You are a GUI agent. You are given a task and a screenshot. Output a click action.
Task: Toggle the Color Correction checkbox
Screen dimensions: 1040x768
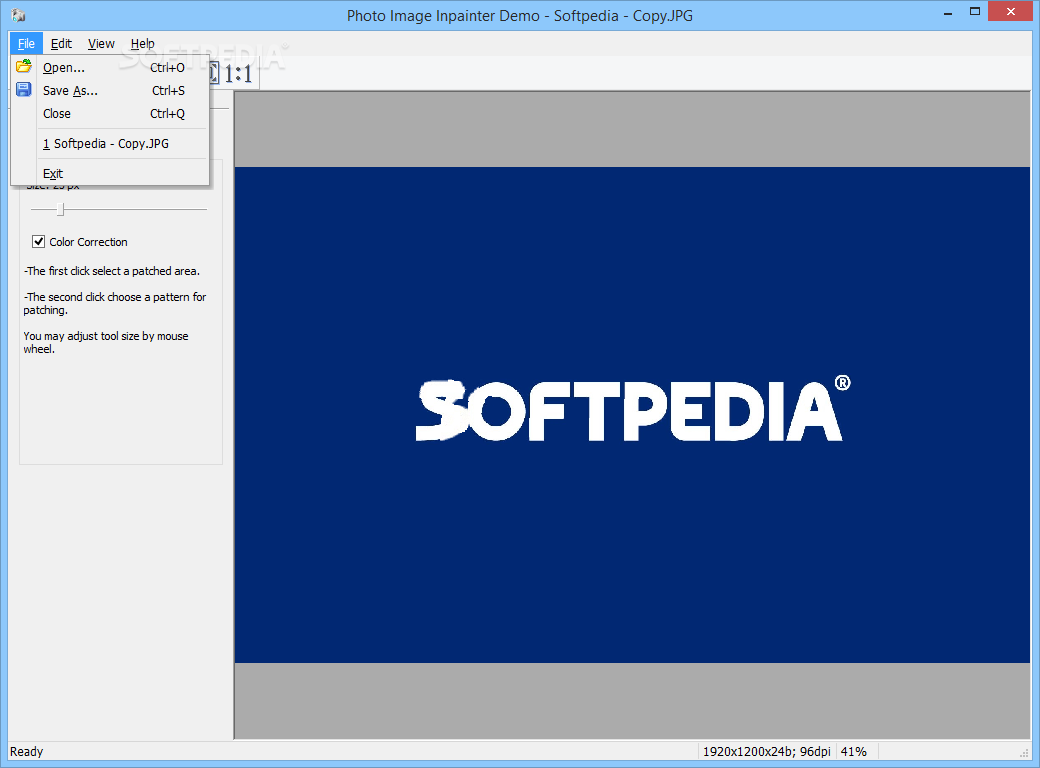click(38, 242)
